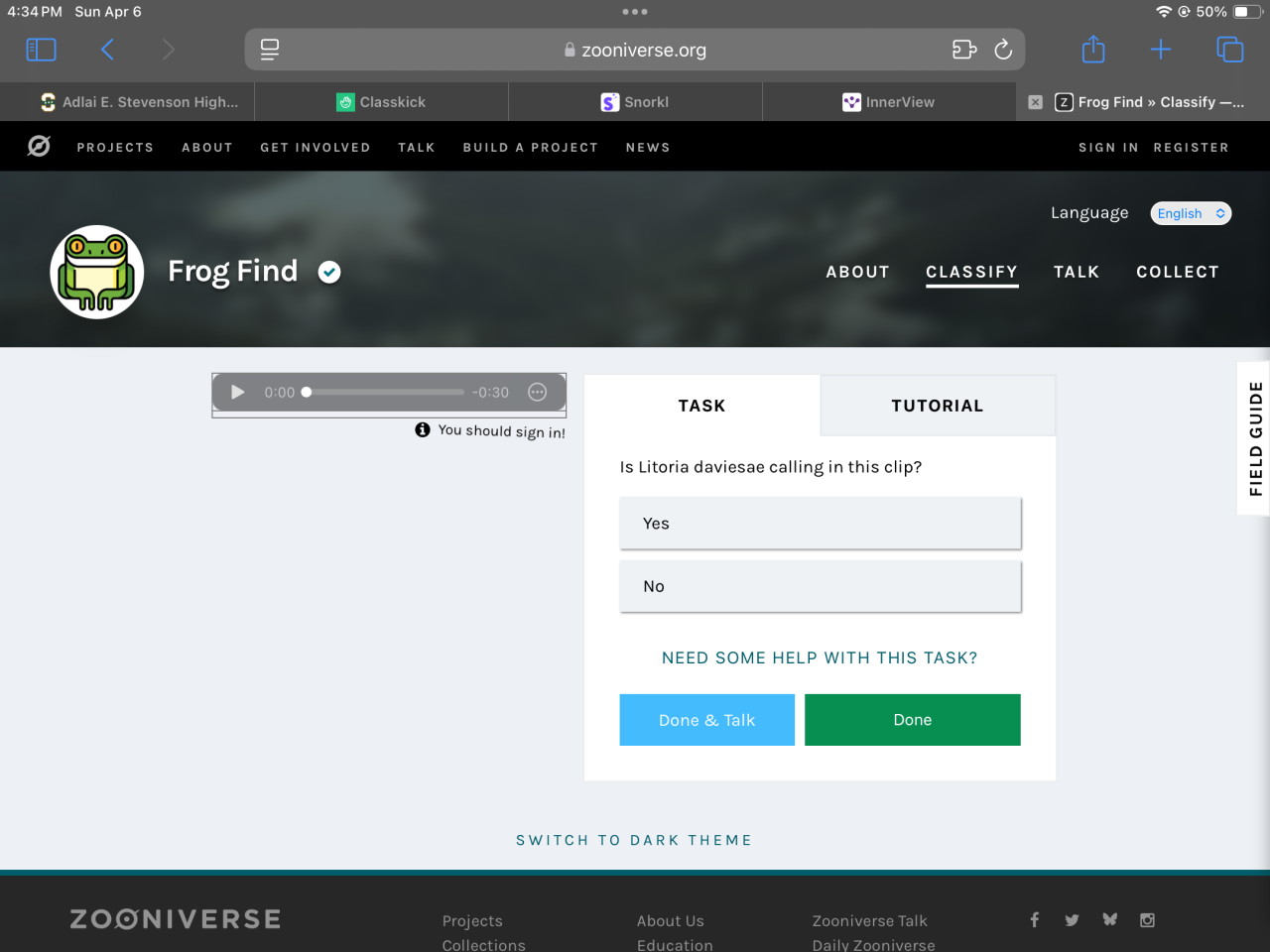Open the Frog Find COLLECT page

coord(1178,272)
